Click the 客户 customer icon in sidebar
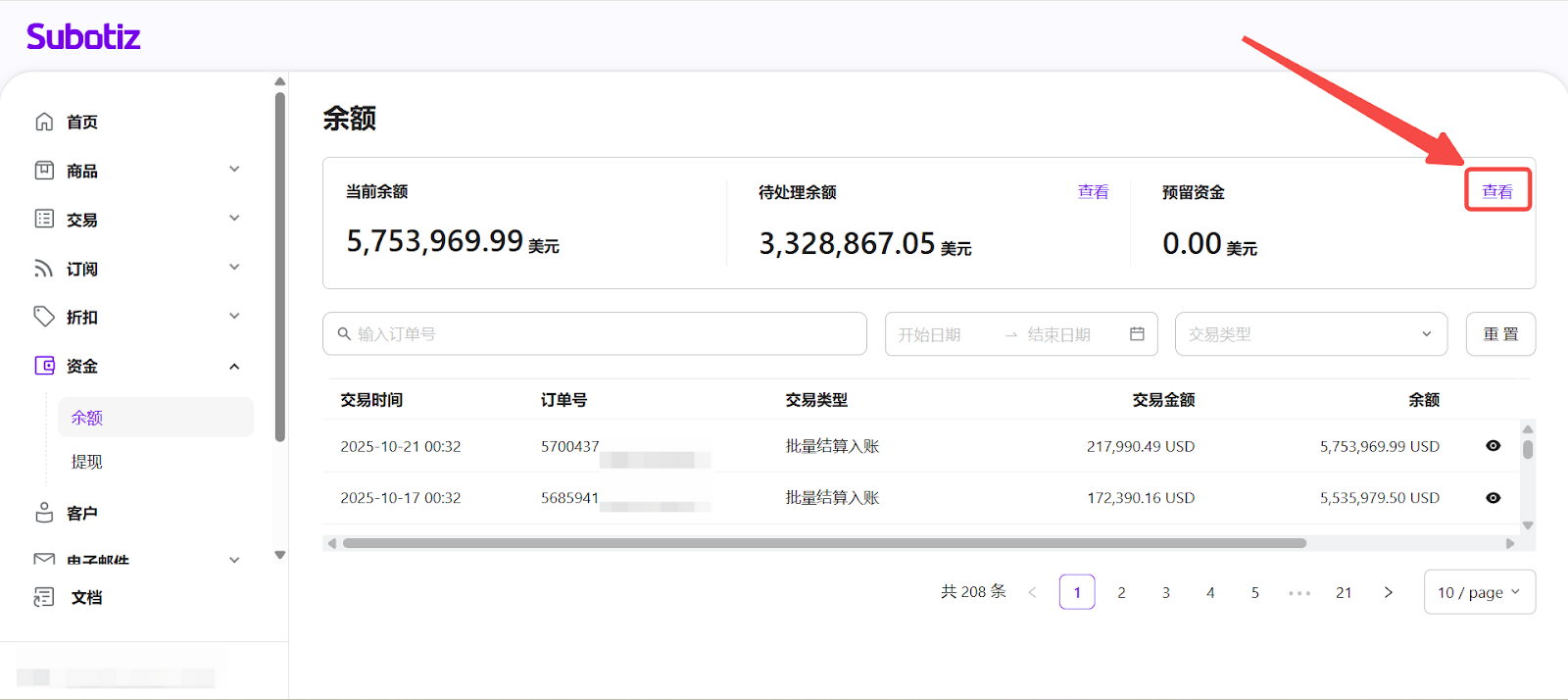 pyautogui.click(x=44, y=513)
